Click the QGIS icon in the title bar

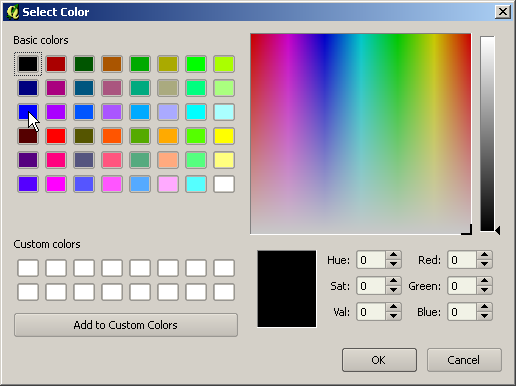coord(13,12)
